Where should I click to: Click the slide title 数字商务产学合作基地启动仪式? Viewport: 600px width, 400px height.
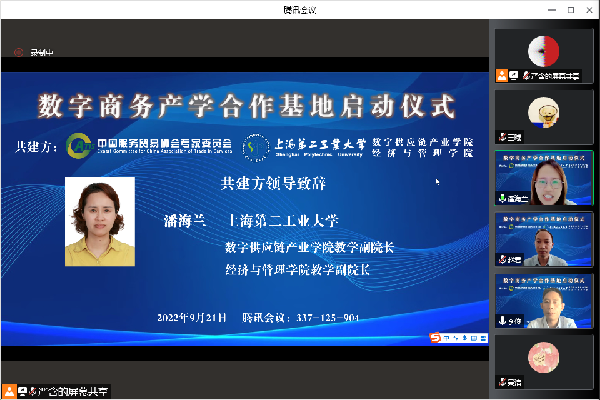coord(247,106)
